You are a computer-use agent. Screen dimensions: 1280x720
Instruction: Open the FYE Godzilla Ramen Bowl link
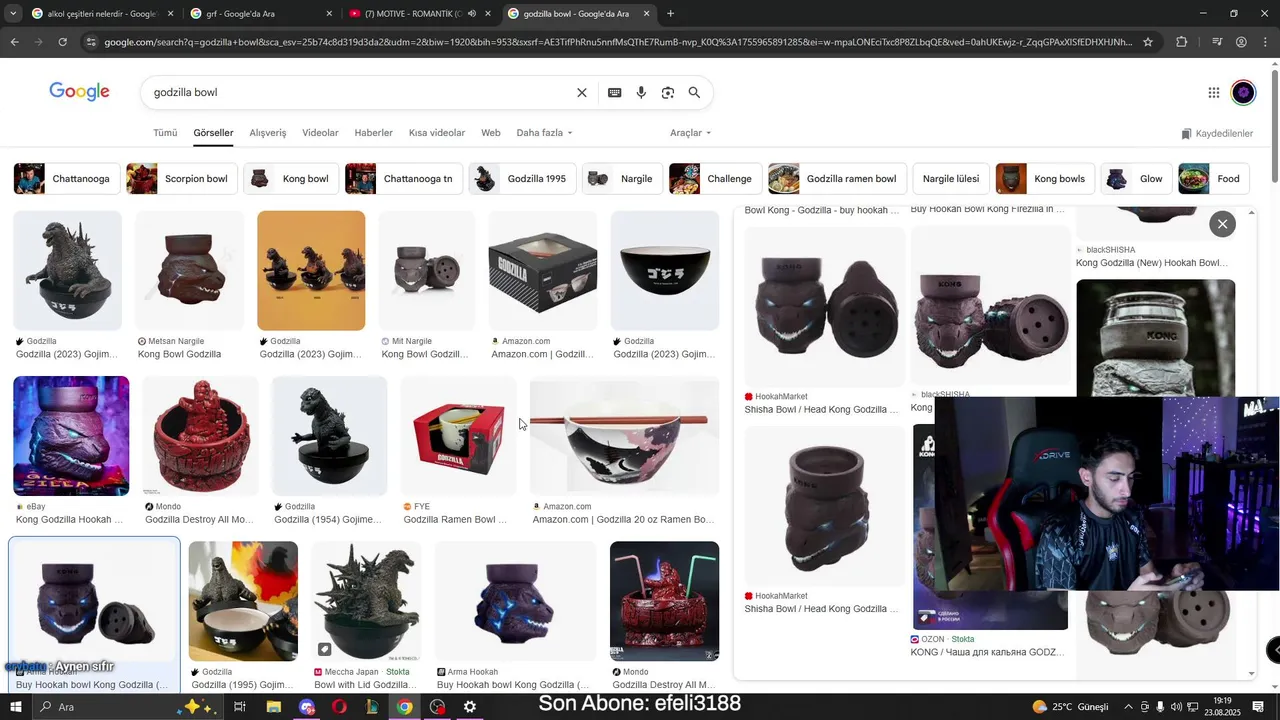point(455,520)
